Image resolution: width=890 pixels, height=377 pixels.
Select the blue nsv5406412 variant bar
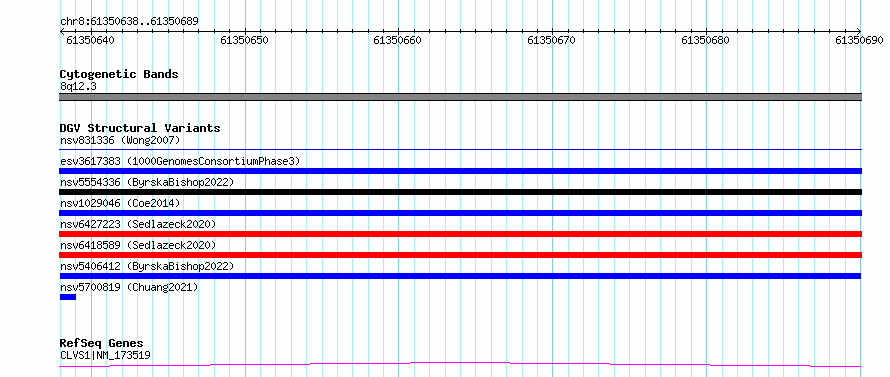tap(460, 276)
